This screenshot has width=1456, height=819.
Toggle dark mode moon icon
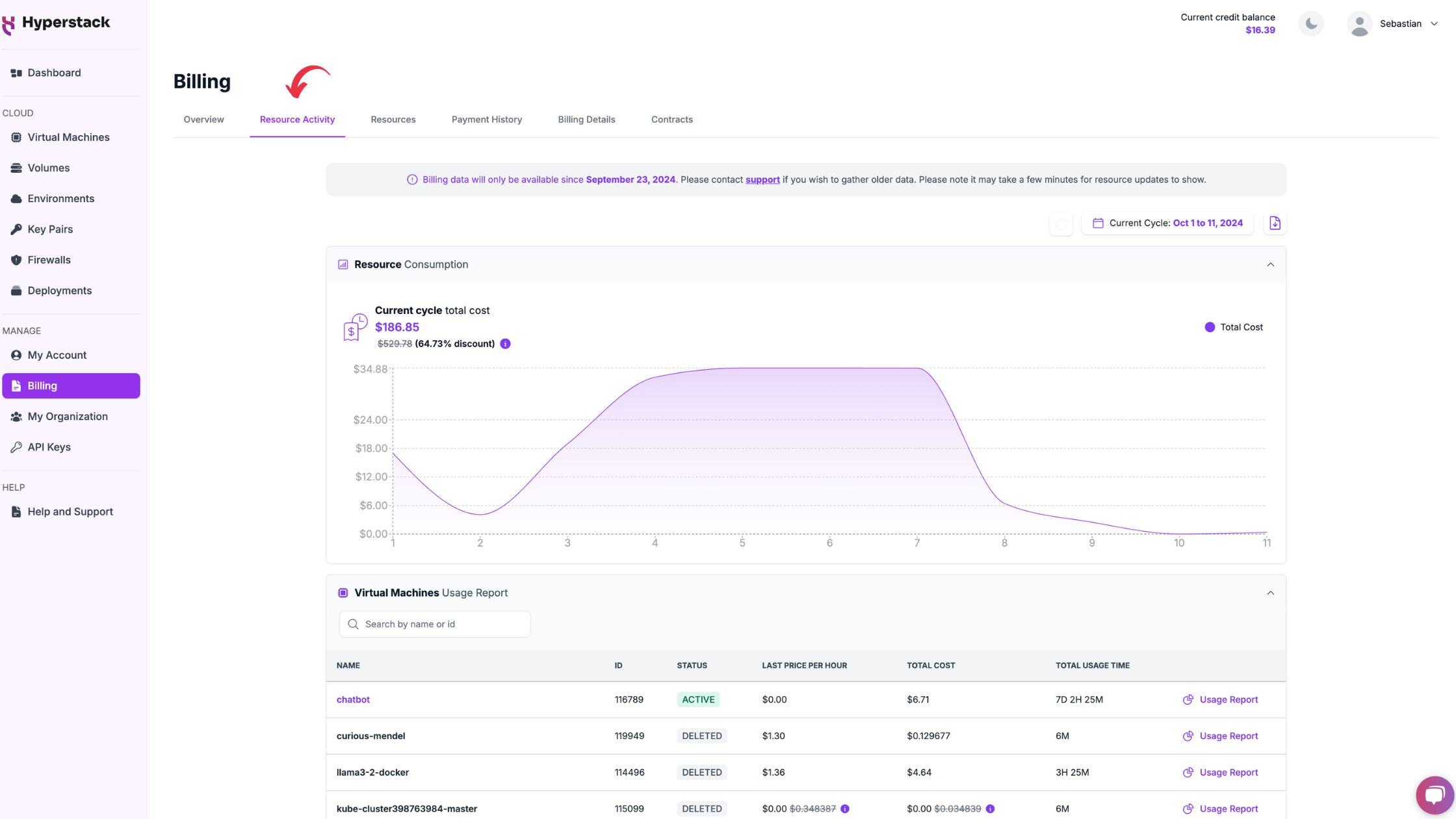click(1311, 23)
